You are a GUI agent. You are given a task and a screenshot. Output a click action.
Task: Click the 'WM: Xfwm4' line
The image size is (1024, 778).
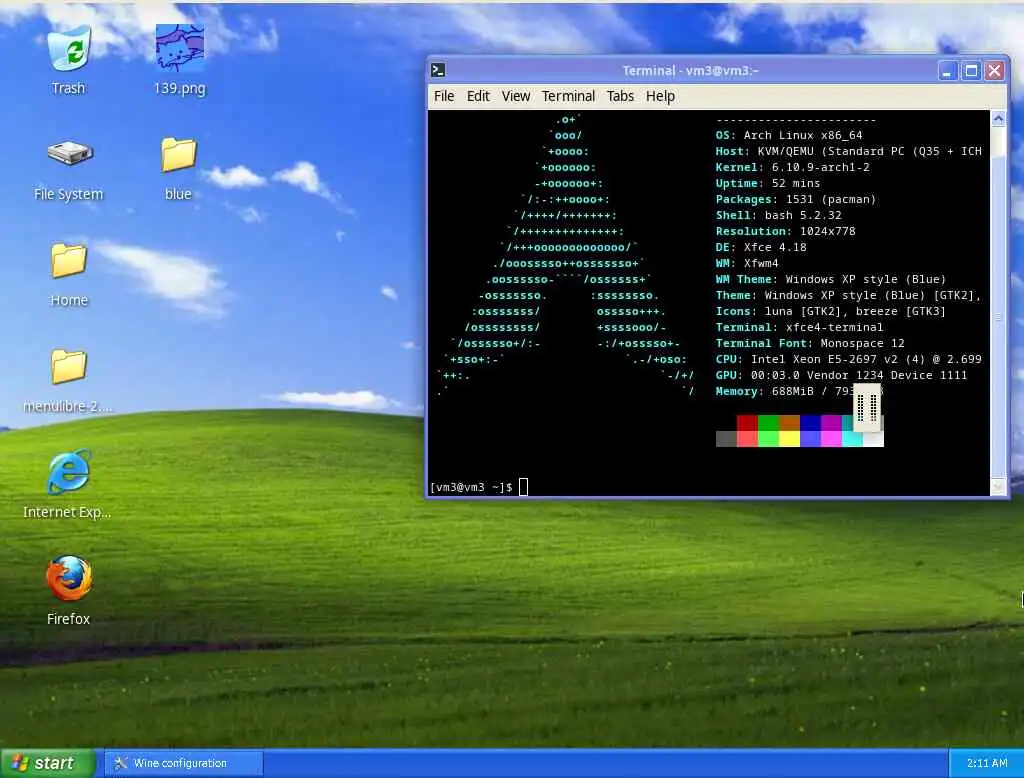coord(747,263)
